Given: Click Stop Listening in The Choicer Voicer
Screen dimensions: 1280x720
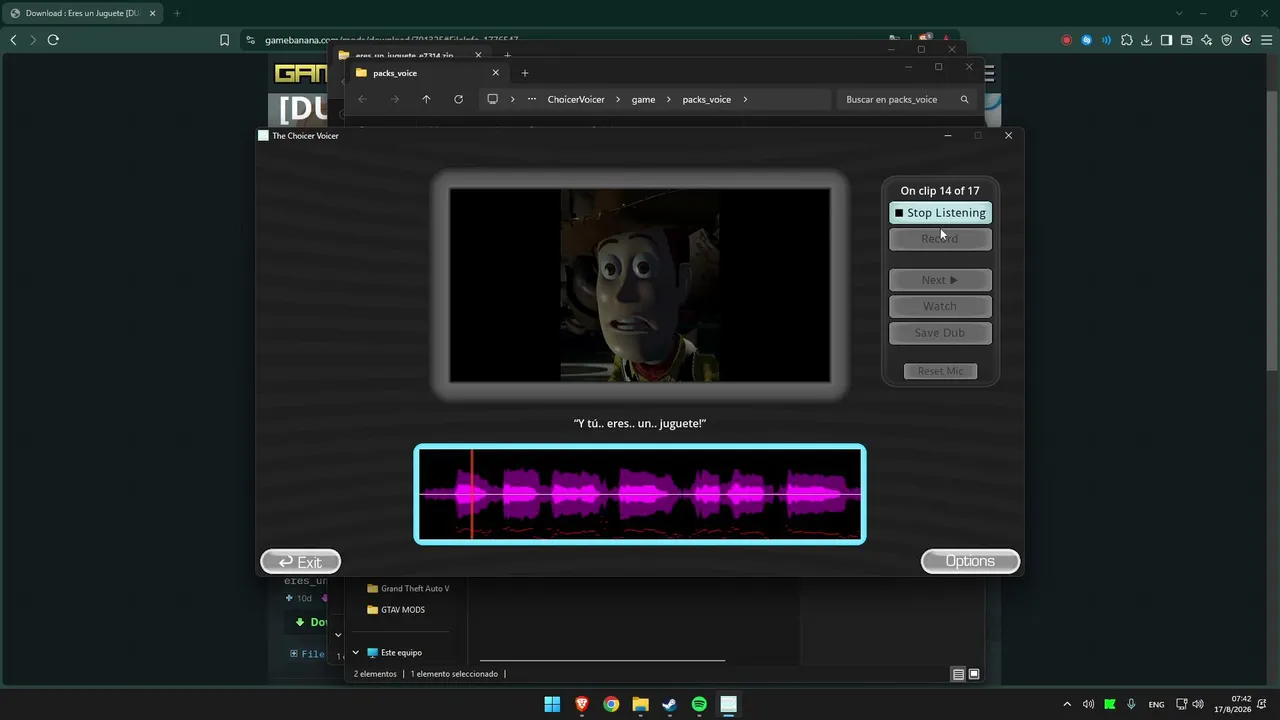Looking at the screenshot, I should point(940,213).
